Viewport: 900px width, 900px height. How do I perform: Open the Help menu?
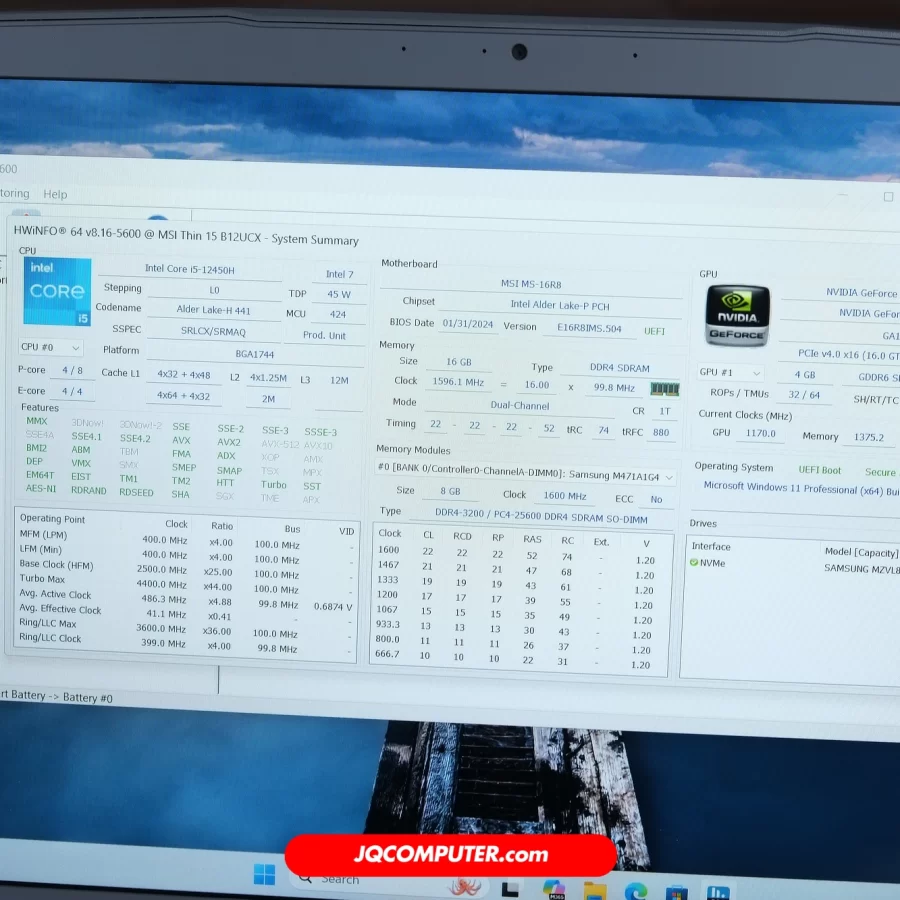(55, 194)
